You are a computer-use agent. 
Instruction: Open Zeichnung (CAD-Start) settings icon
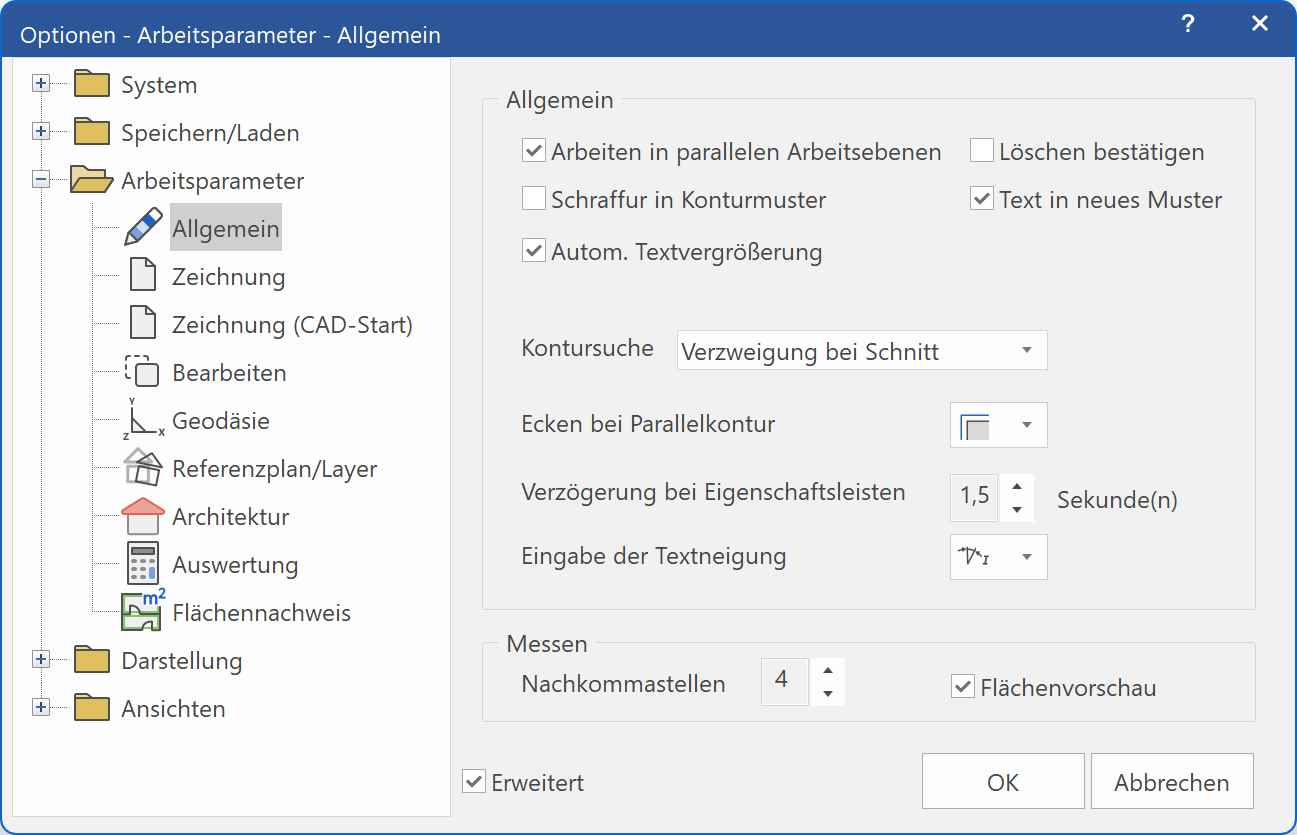click(143, 323)
